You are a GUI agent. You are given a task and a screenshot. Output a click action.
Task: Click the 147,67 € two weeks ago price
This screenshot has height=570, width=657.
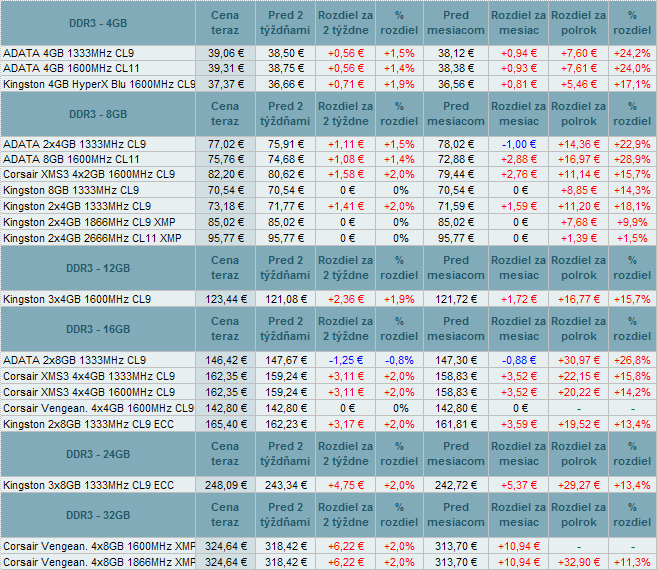(x=285, y=360)
